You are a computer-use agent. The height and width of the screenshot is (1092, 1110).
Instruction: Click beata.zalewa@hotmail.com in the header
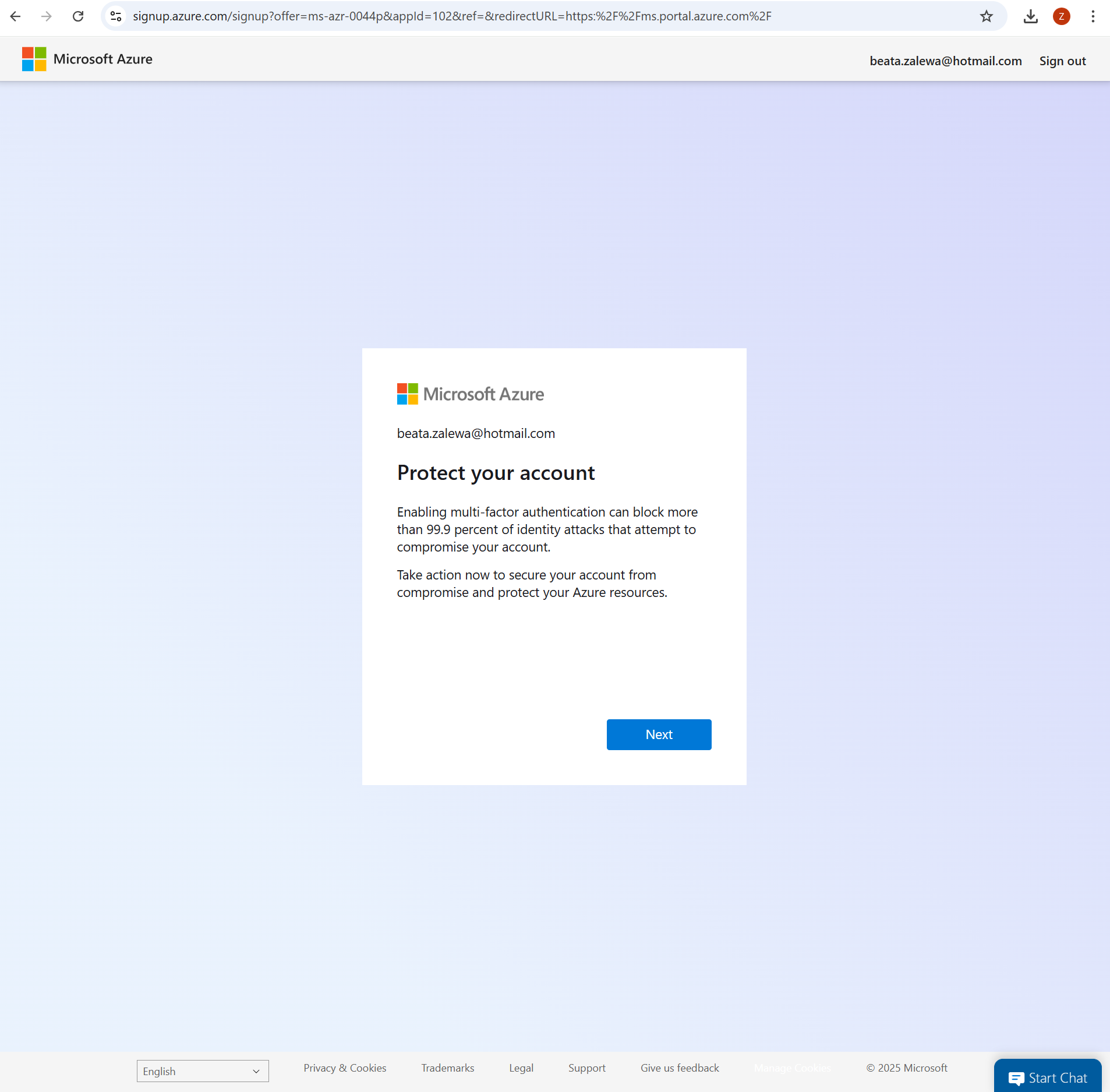(x=945, y=61)
